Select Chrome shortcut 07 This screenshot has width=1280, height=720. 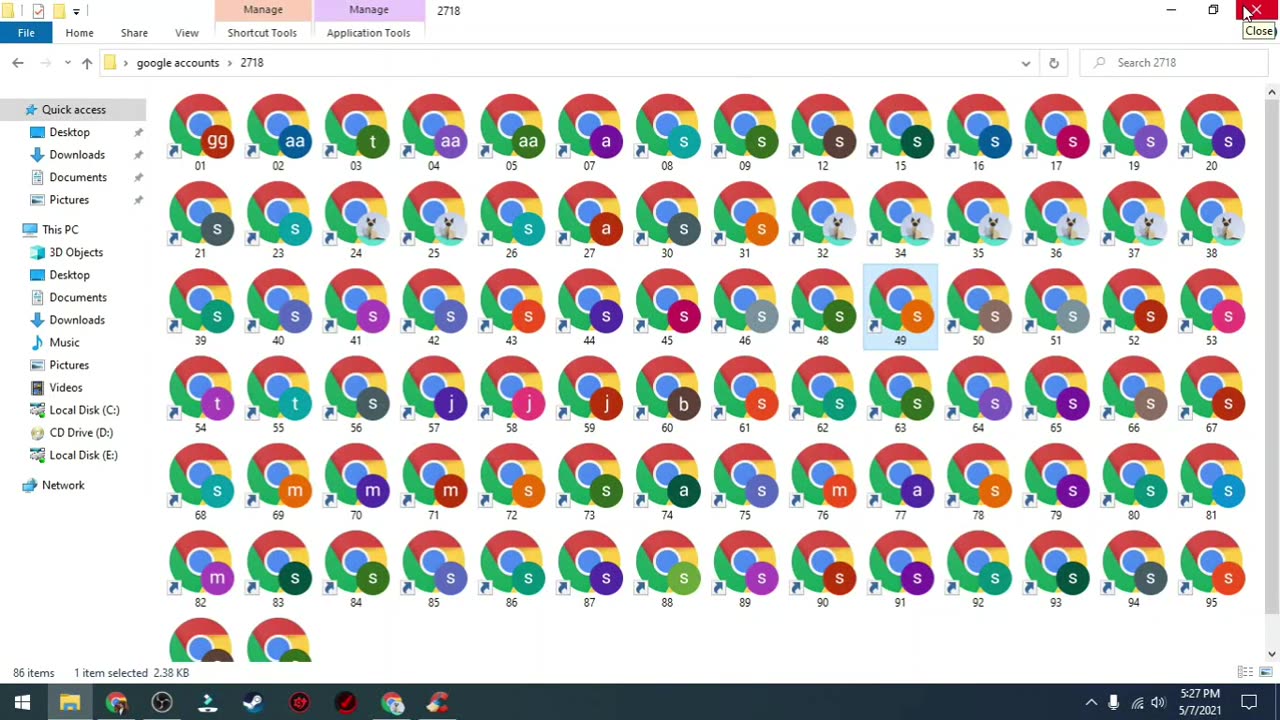590,132
